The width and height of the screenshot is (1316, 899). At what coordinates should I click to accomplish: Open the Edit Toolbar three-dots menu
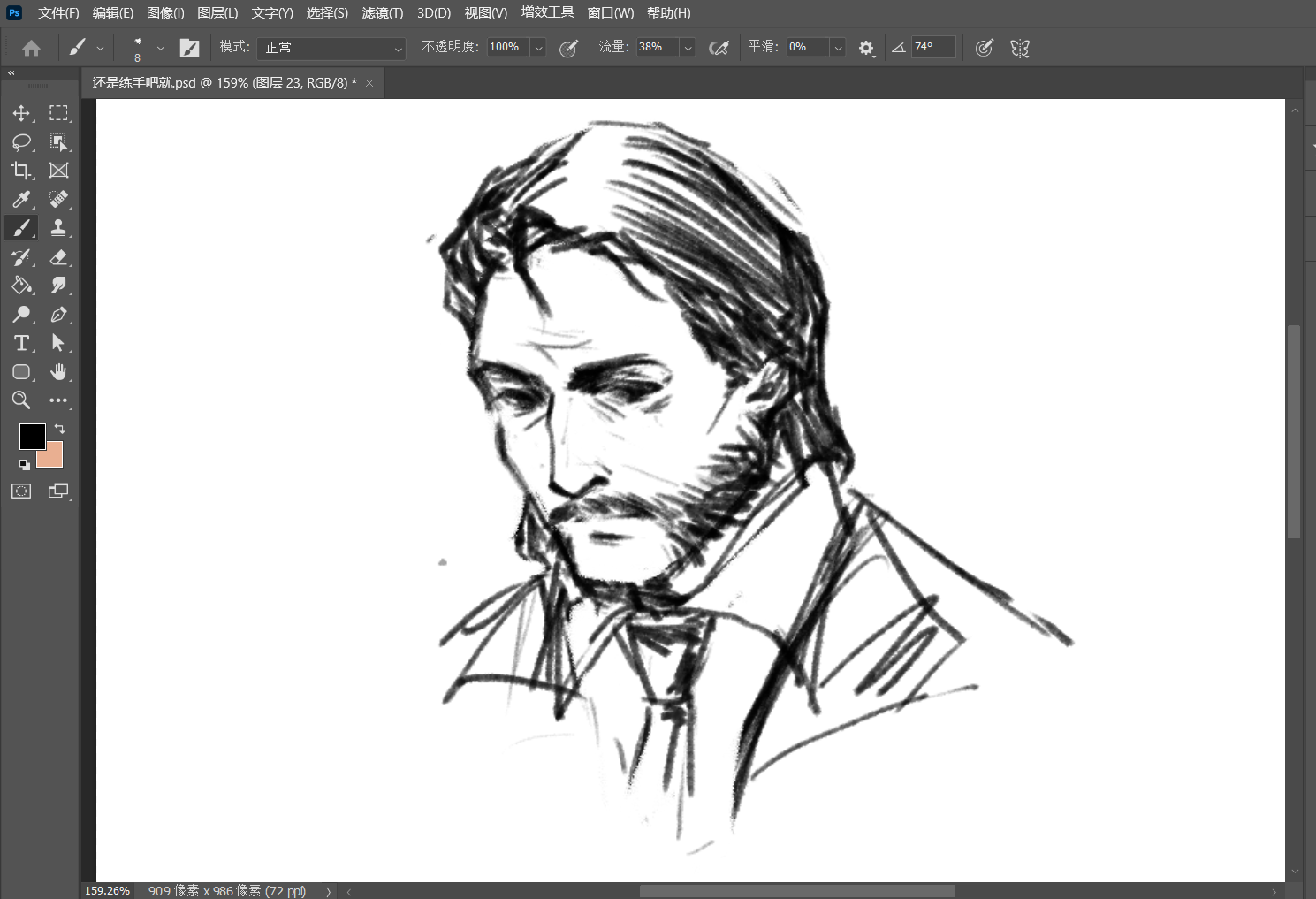pos(58,400)
